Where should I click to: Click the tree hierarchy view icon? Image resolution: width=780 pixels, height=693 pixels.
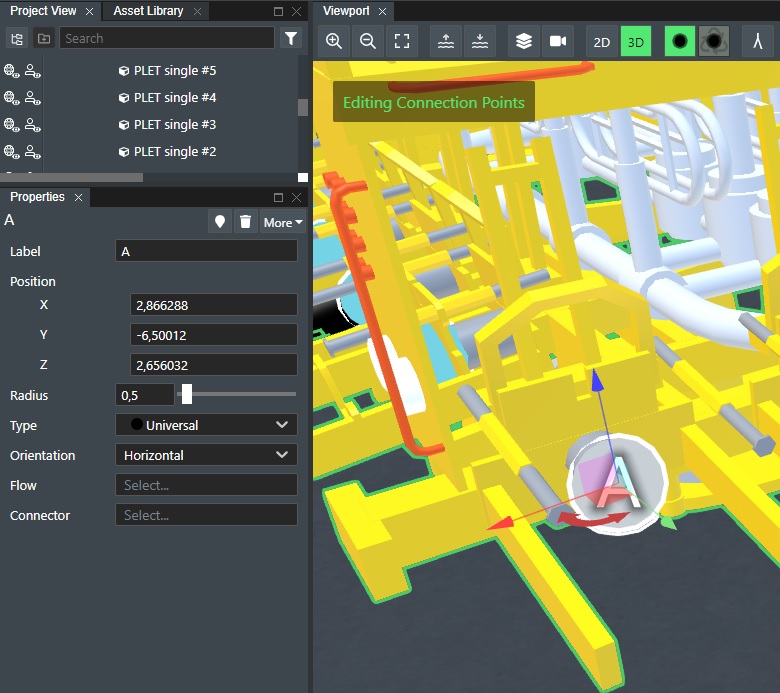(16, 38)
